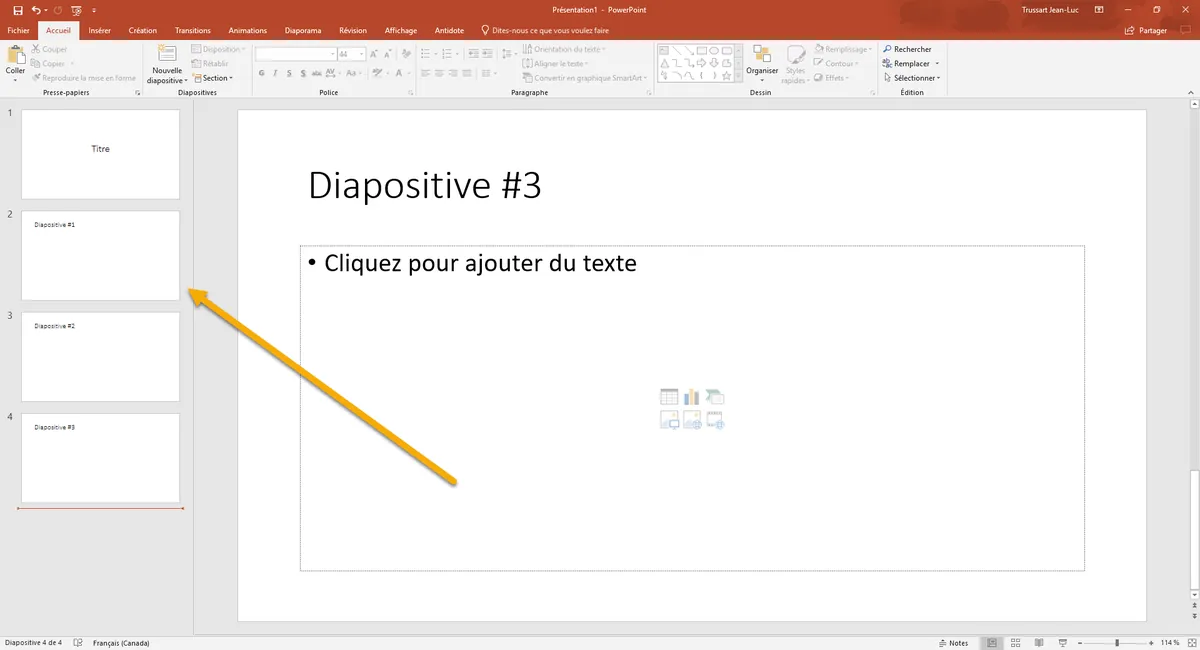Viewport: 1200px width, 650px height.
Task: Click the zoom in plus button
Action: pyautogui.click(x=1151, y=642)
